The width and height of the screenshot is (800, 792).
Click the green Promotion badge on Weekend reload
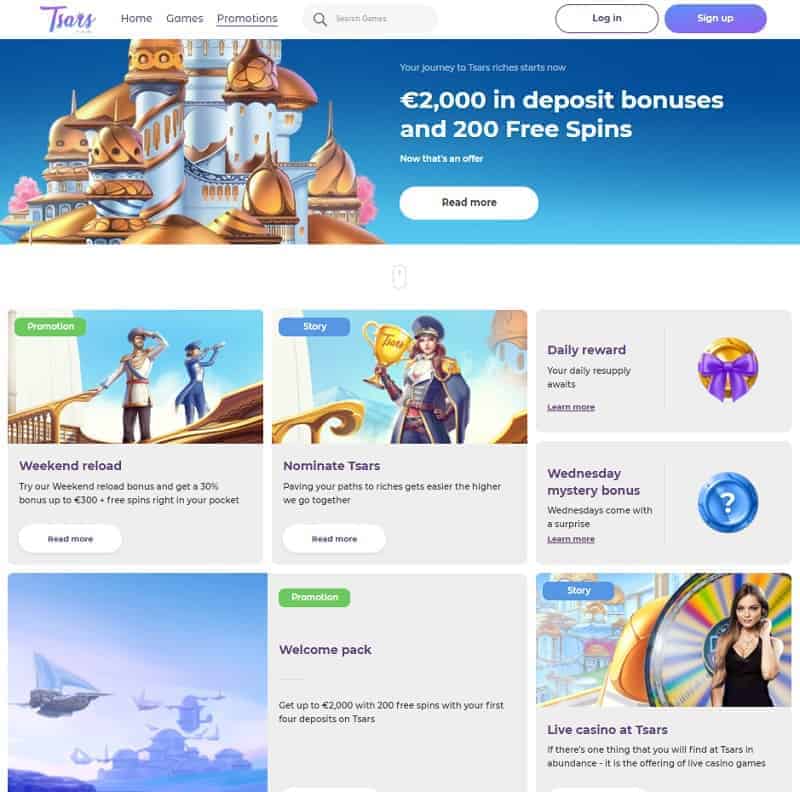50,327
